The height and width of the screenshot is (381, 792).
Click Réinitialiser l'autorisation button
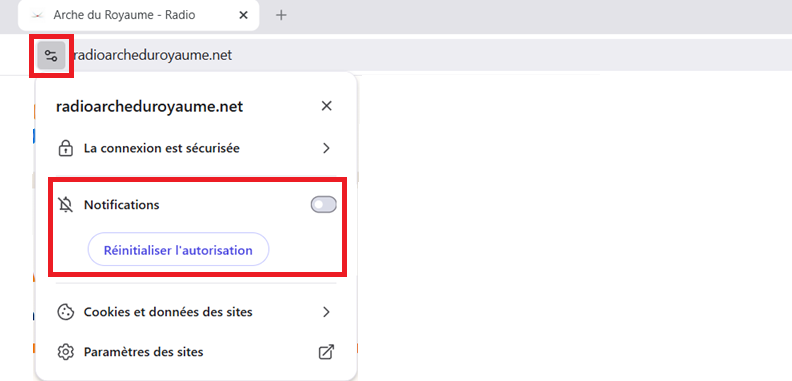click(x=178, y=250)
